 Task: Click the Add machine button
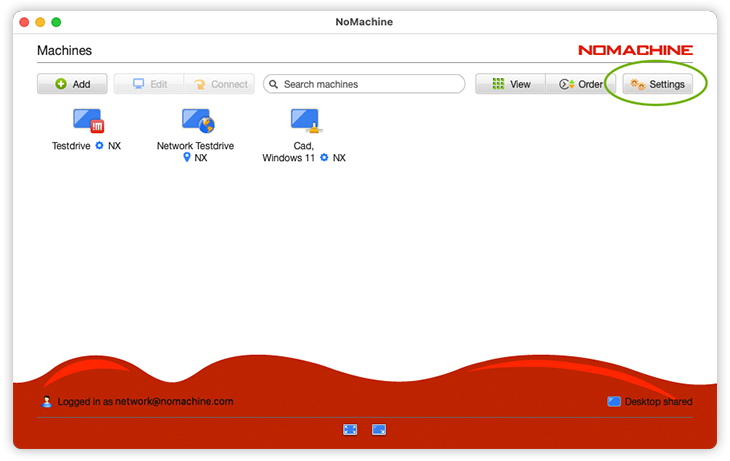(72, 85)
